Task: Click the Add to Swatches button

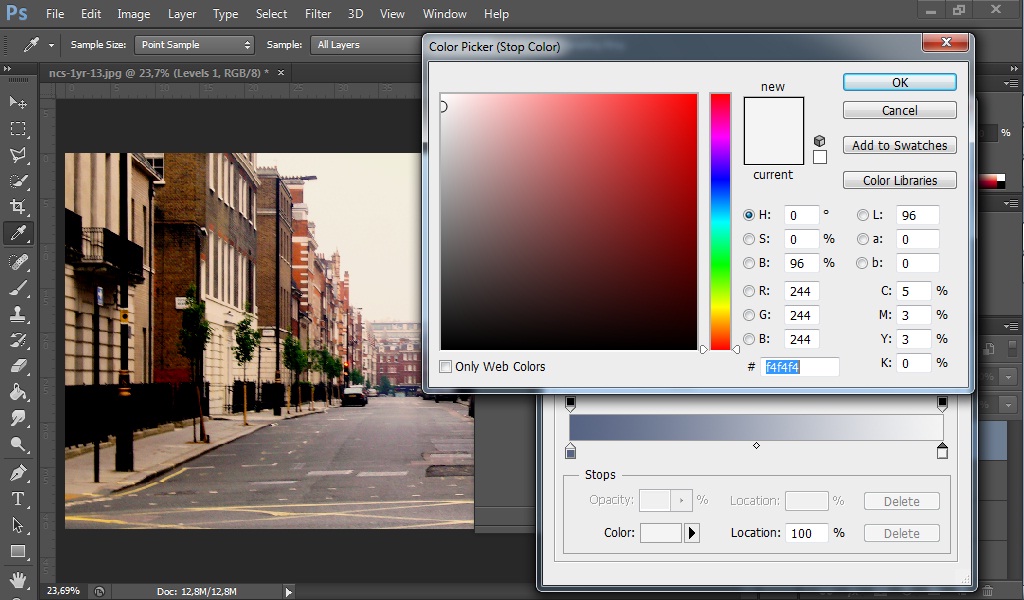Action: [899, 146]
